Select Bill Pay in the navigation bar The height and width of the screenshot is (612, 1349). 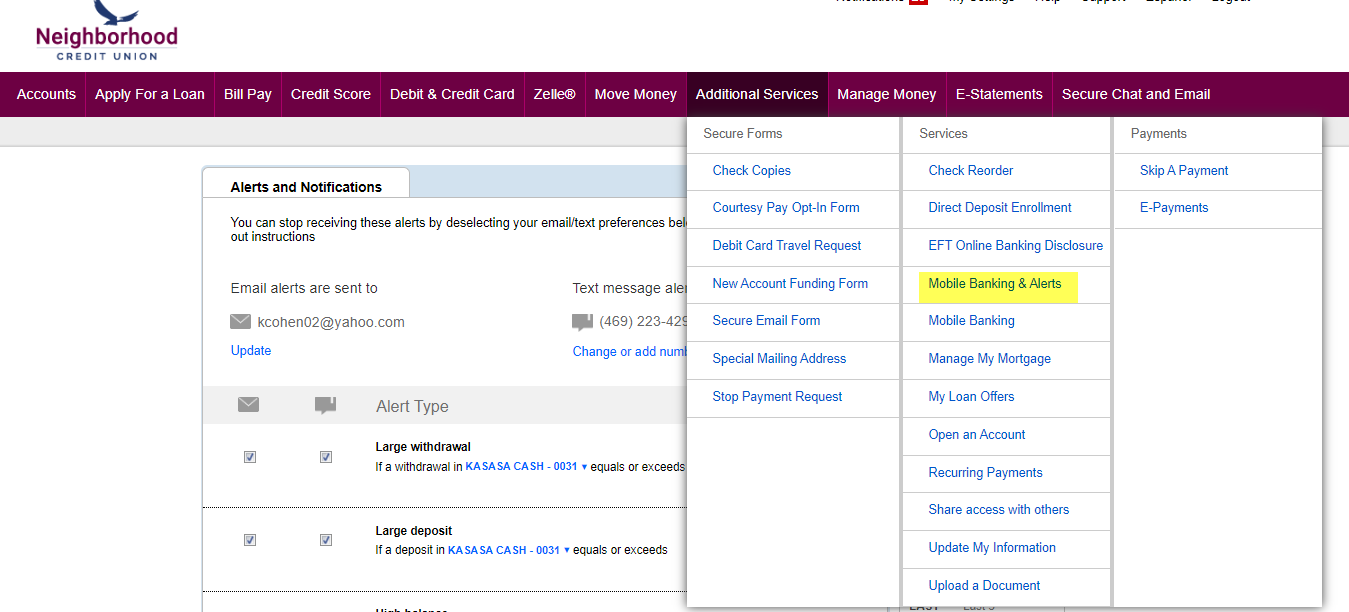click(248, 94)
